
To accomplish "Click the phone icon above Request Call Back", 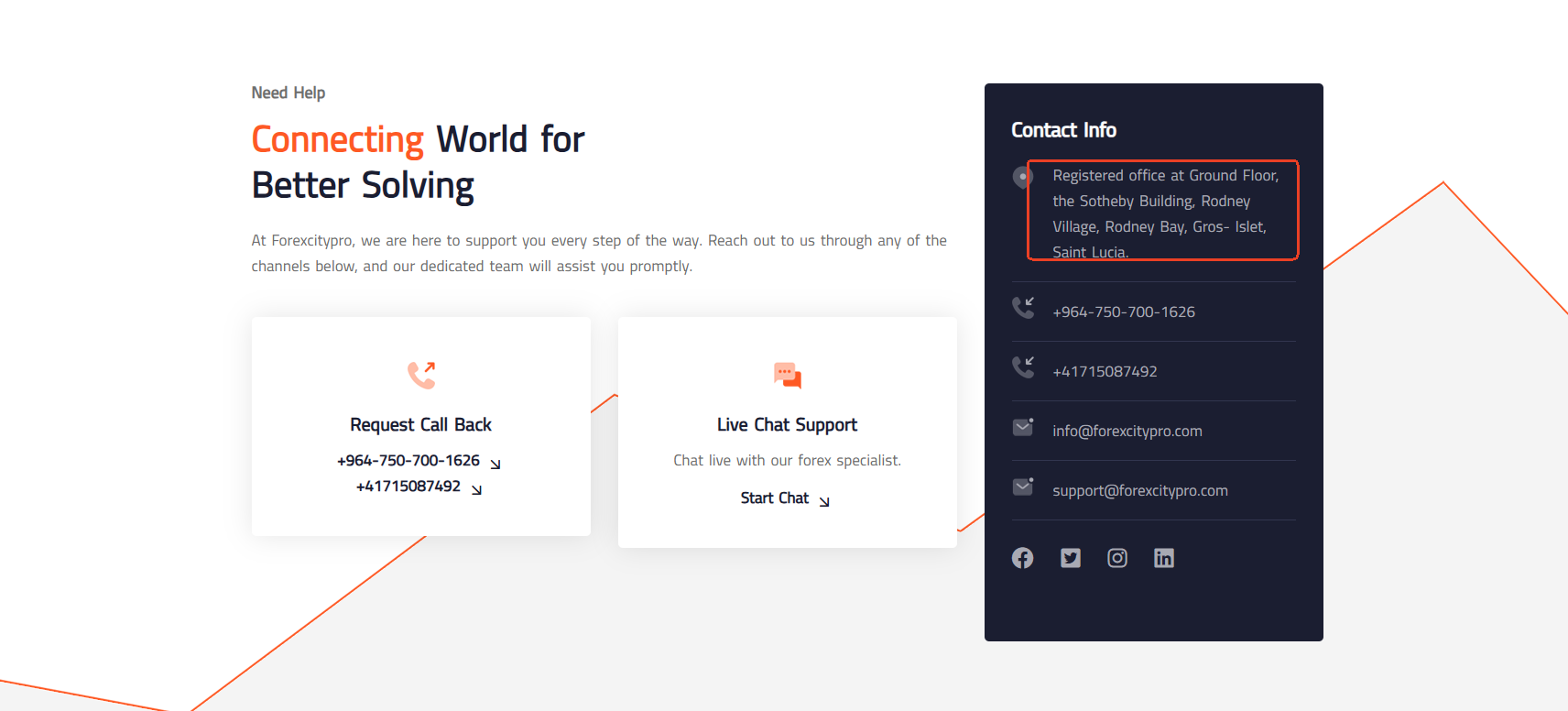I will [421, 375].
